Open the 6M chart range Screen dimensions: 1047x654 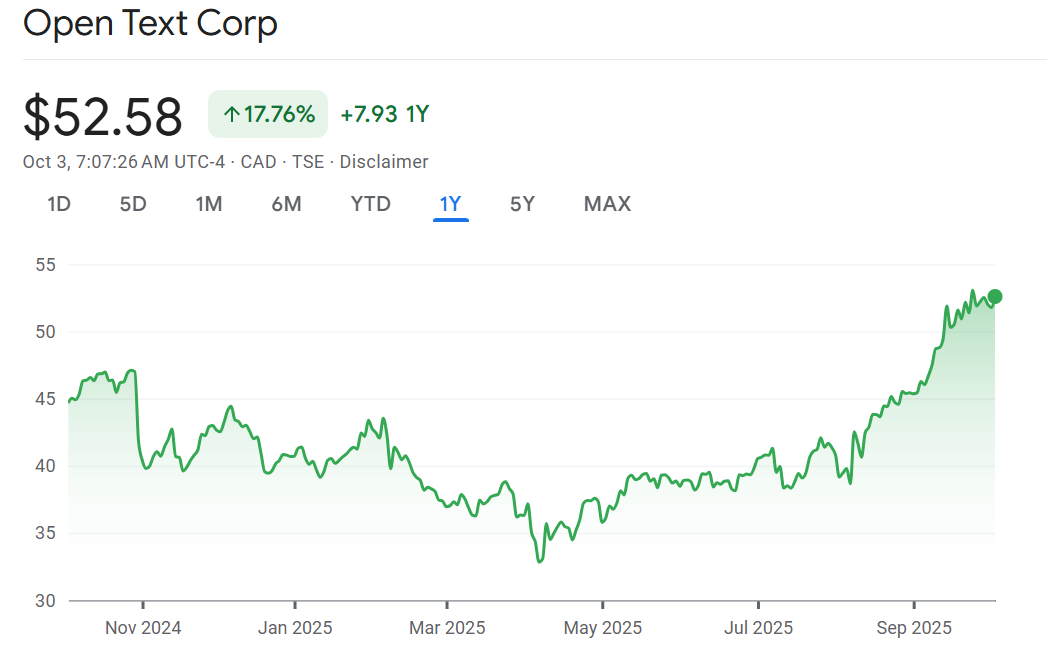(286, 204)
